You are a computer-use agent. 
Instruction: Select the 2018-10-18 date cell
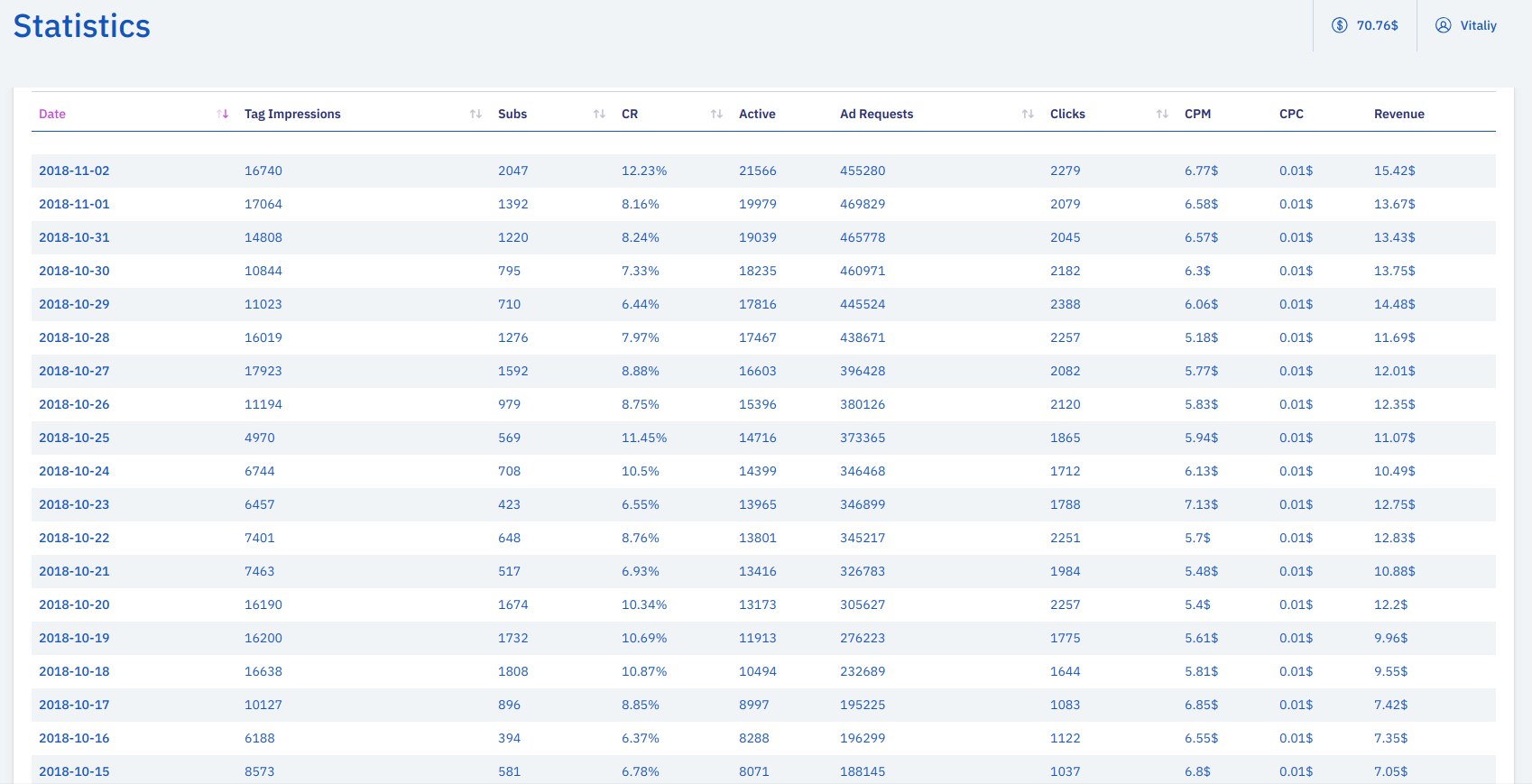[x=74, y=671]
